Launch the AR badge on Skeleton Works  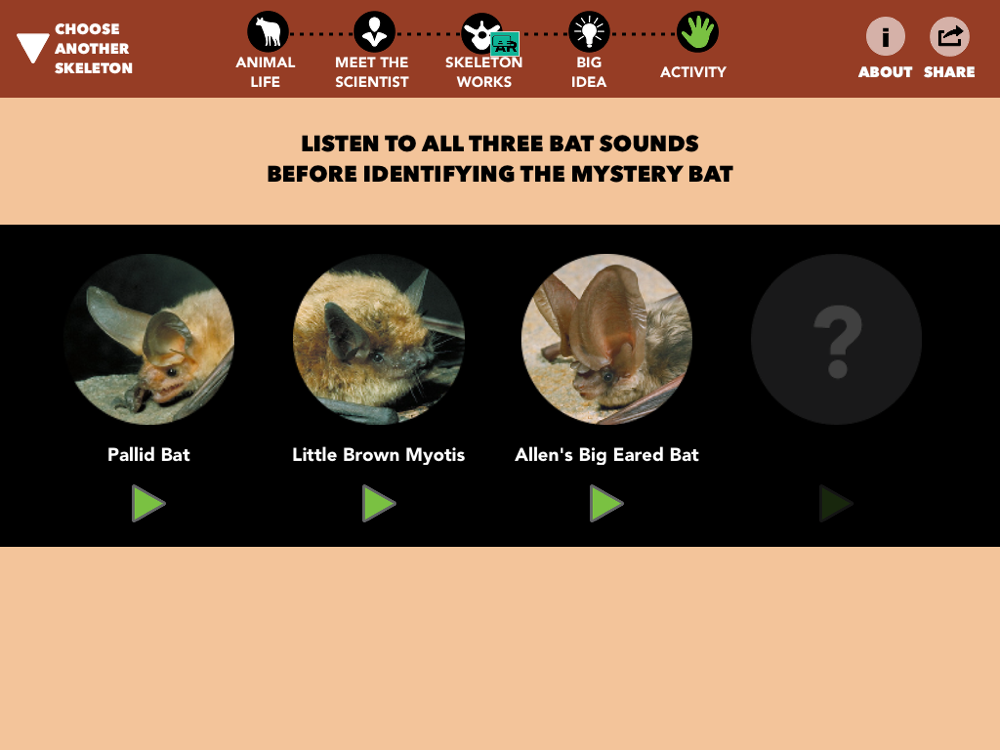[x=505, y=44]
